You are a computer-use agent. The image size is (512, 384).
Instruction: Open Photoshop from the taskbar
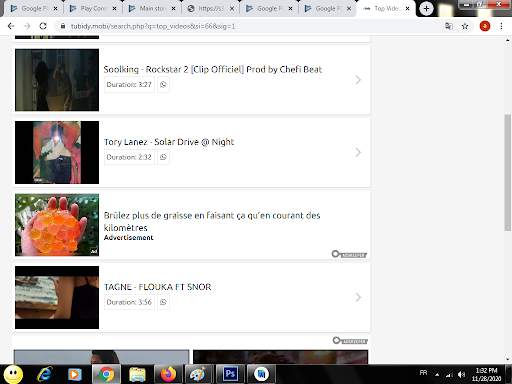click(230, 374)
